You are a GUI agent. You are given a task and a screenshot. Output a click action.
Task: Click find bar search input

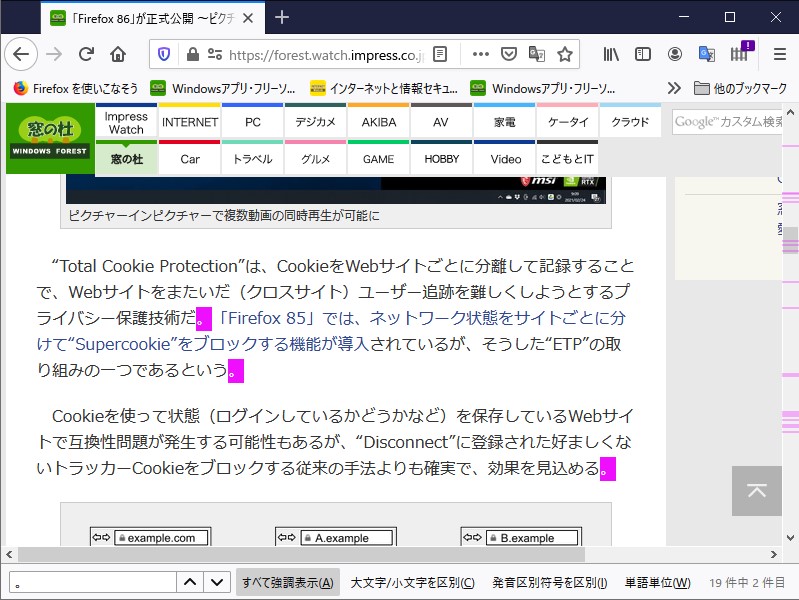tap(93, 582)
